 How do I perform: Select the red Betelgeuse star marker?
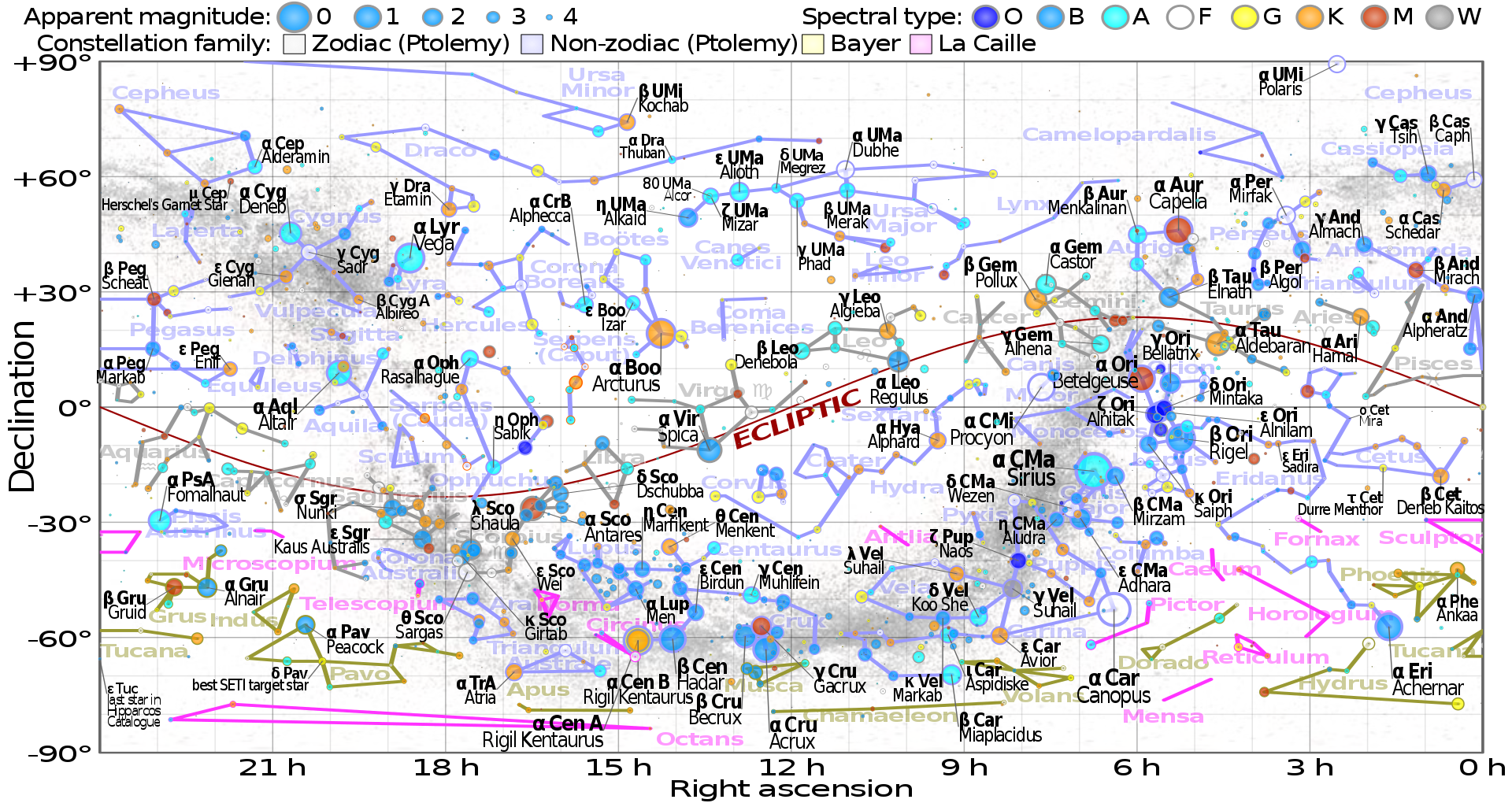click(1142, 379)
